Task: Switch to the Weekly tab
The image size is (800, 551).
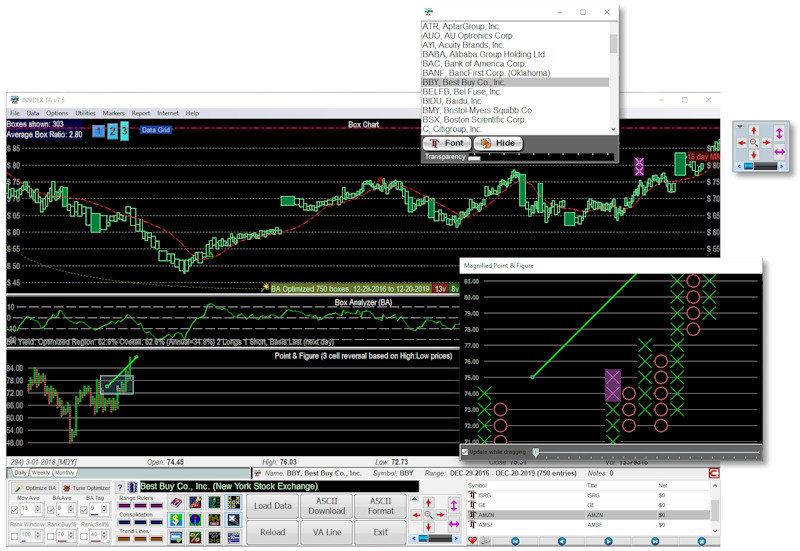Action: 41,473
